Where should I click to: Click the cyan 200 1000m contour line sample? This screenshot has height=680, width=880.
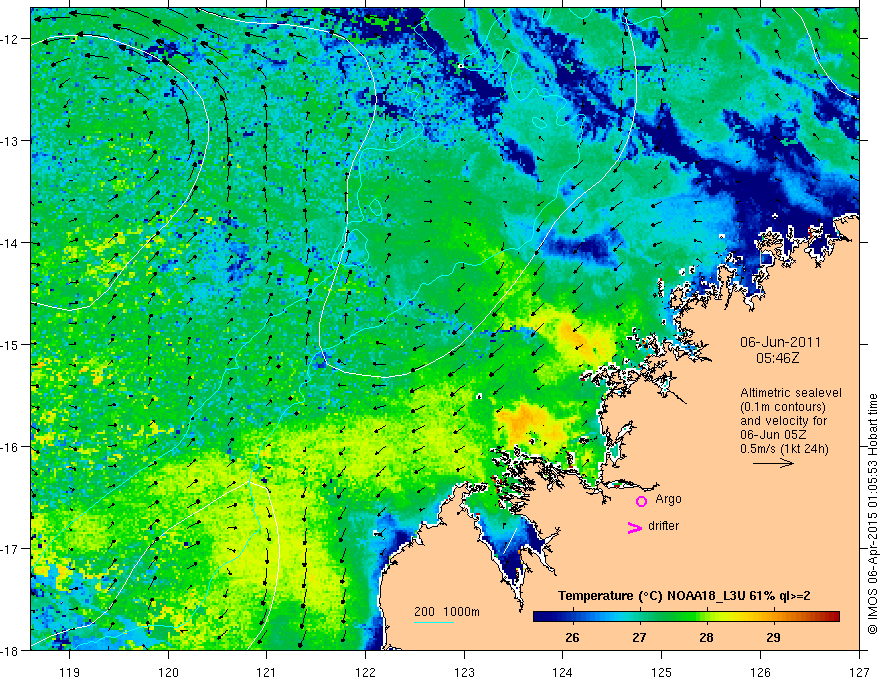pos(434,622)
